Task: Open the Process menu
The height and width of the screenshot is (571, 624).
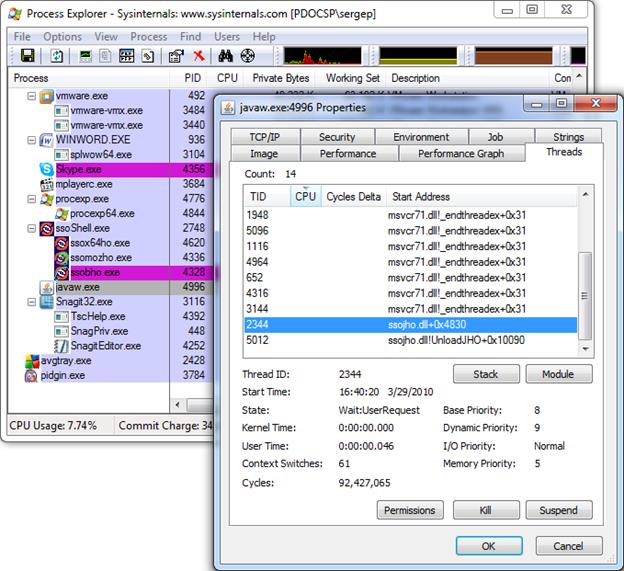Action: pos(148,37)
